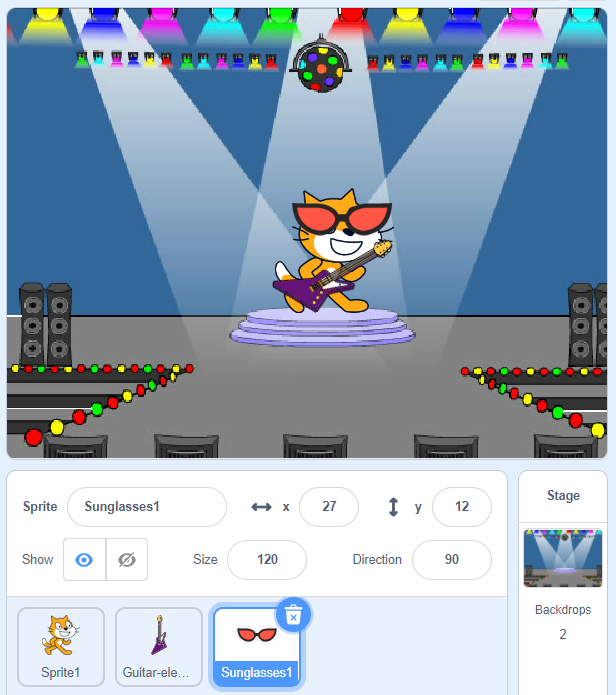
Task: Click the vertical arrows y icon
Action: pyautogui.click(x=393, y=507)
